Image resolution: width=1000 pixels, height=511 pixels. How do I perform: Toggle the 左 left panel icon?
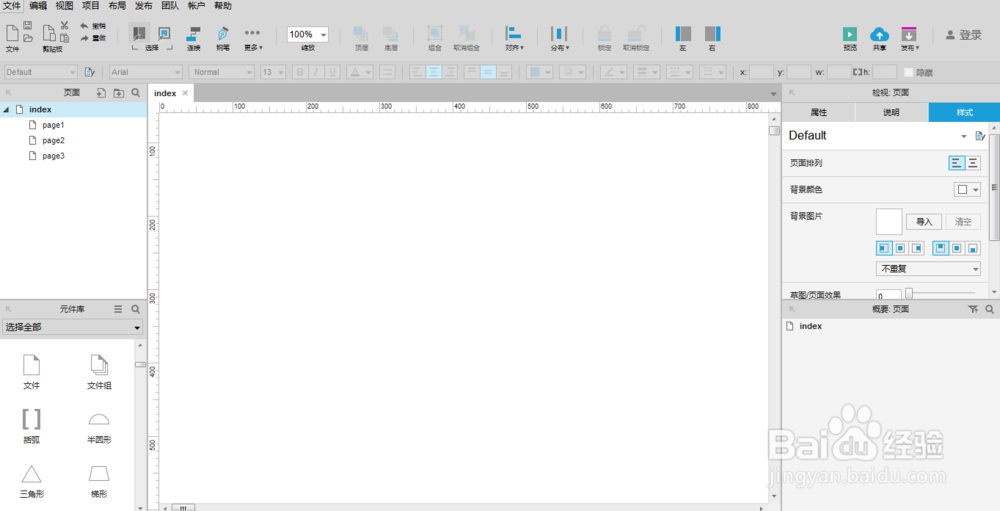click(683, 34)
